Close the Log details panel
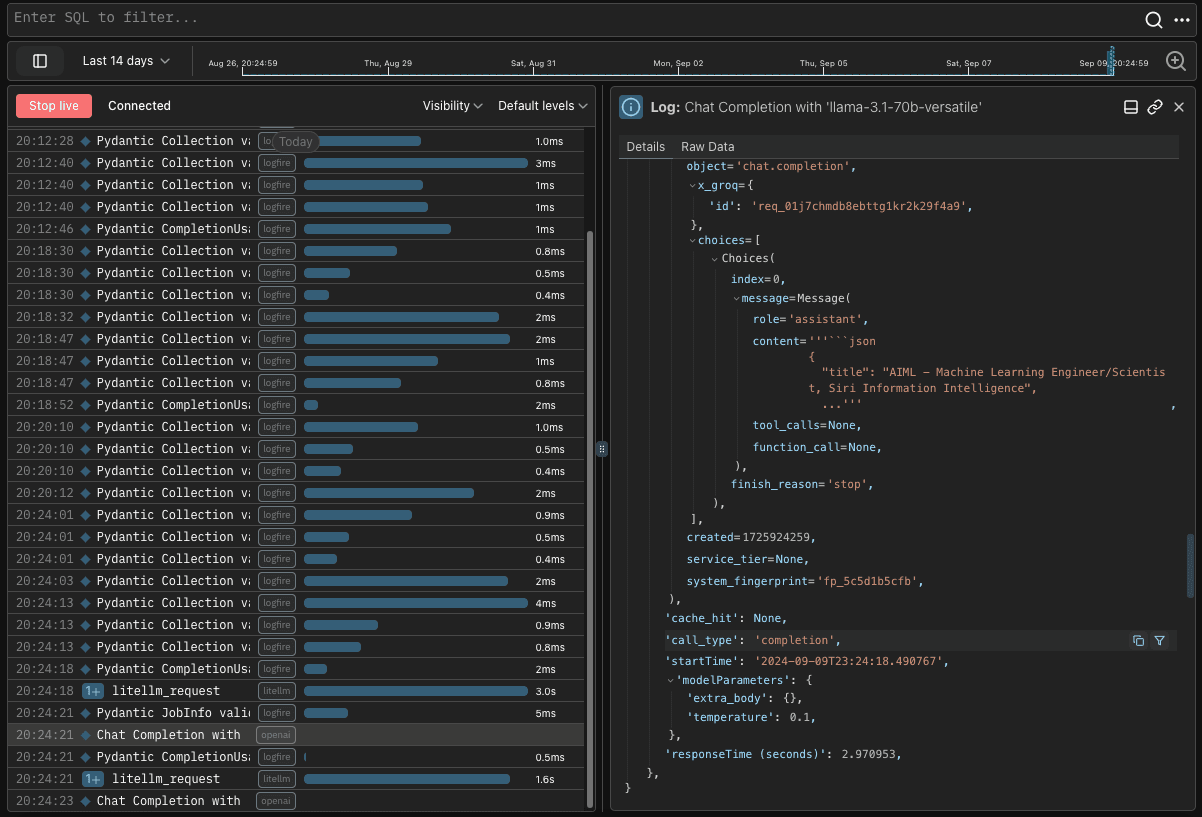Image resolution: width=1202 pixels, height=817 pixels. [x=1179, y=107]
